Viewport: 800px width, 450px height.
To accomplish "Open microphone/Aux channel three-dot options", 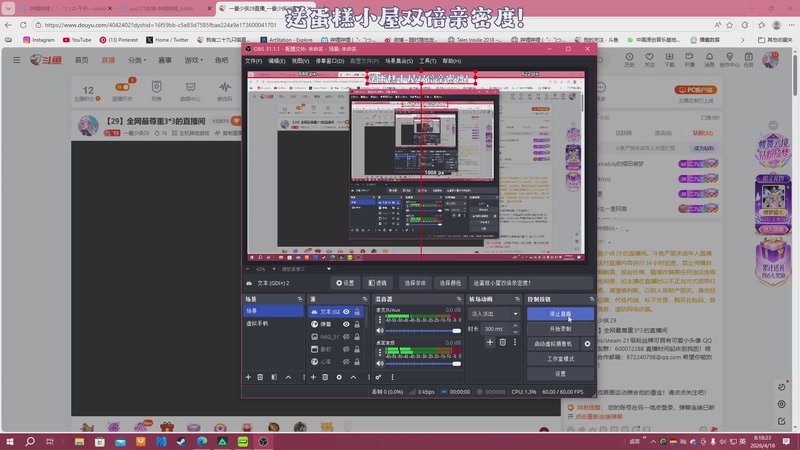I will point(380,320).
